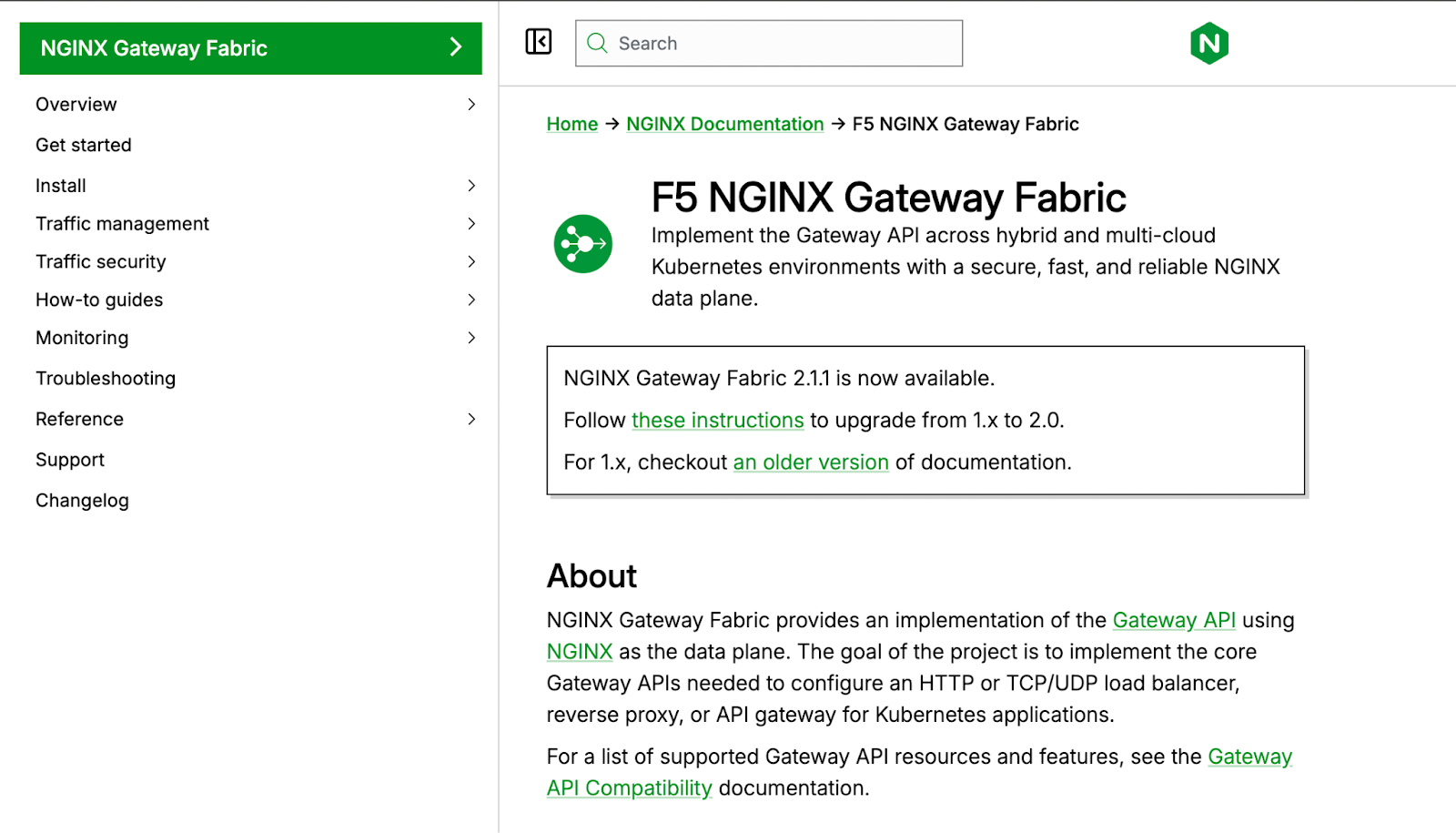Expand the How-to guides chevron

[x=471, y=300]
